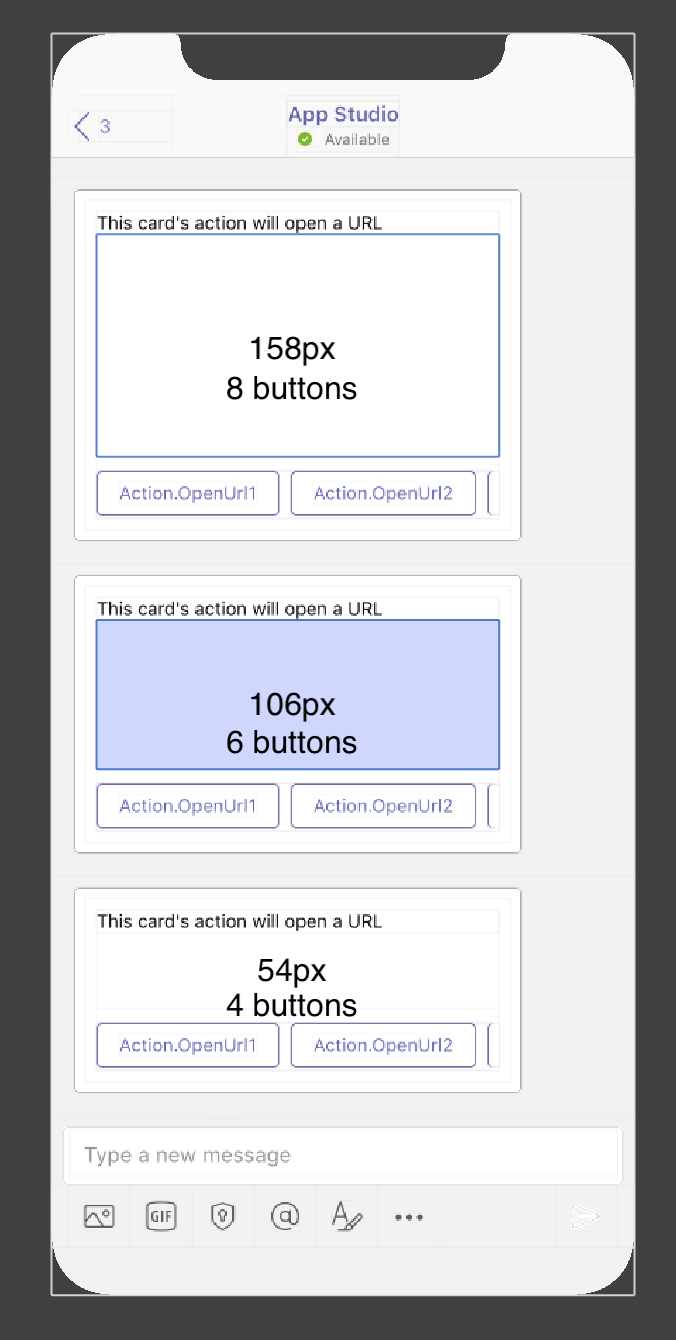This screenshot has width=676, height=1340.
Task: Click the @ mention icon
Action: [x=285, y=1216]
